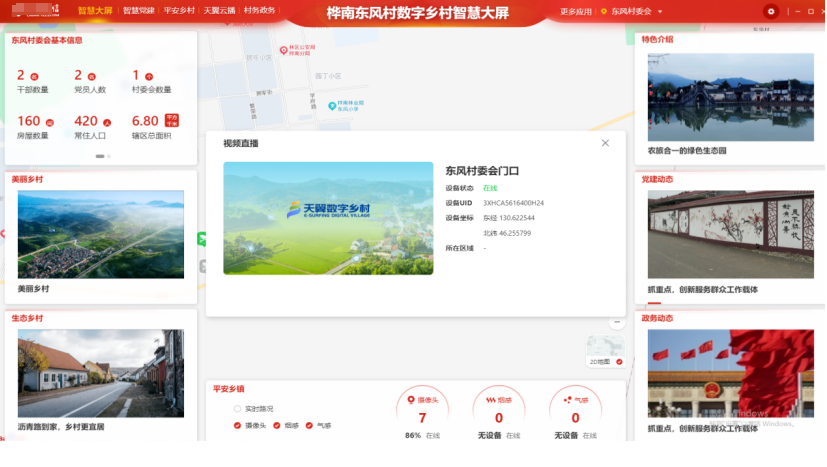Toggle the 2D地图 map mode check
The width and height of the screenshot is (827, 467).
[x=619, y=361]
